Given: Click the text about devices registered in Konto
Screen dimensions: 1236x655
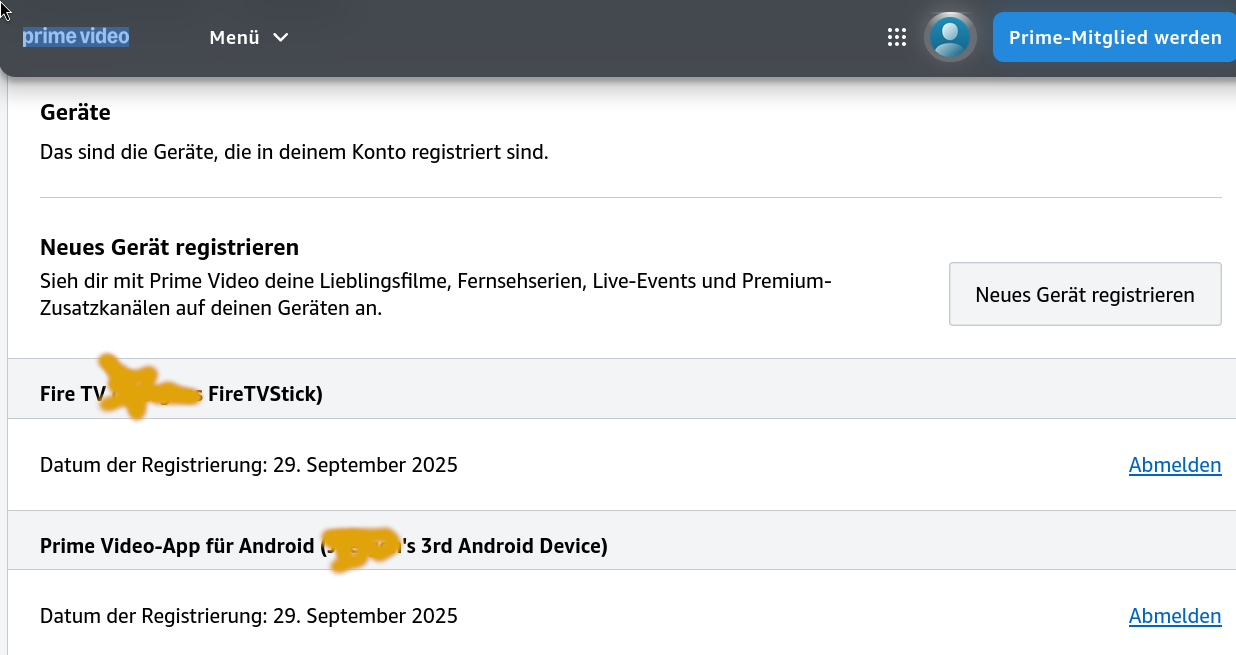Looking at the screenshot, I should coord(293,153).
